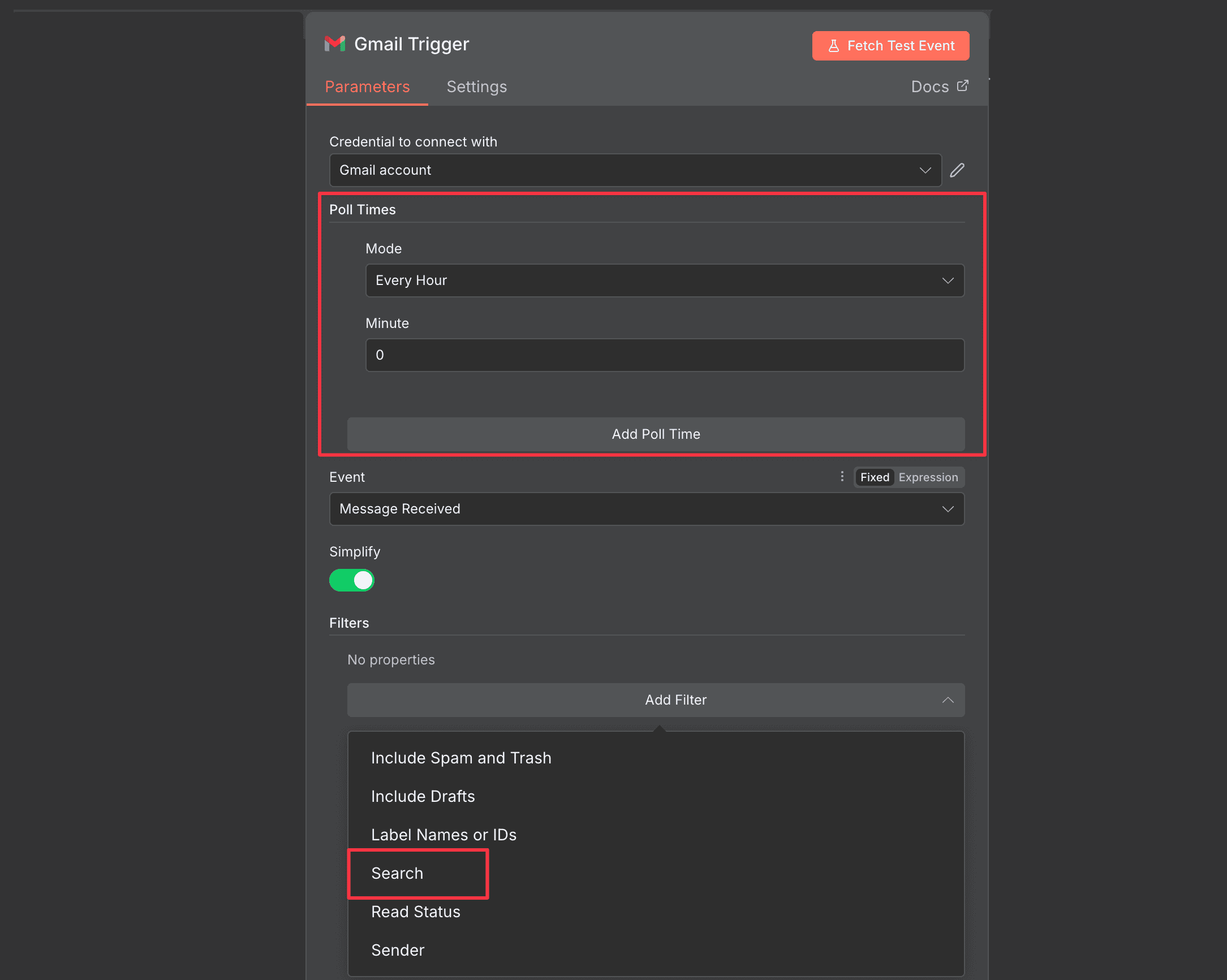Image resolution: width=1227 pixels, height=980 pixels.
Task: Open the Gmail account credential dropdown
Action: click(635, 170)
